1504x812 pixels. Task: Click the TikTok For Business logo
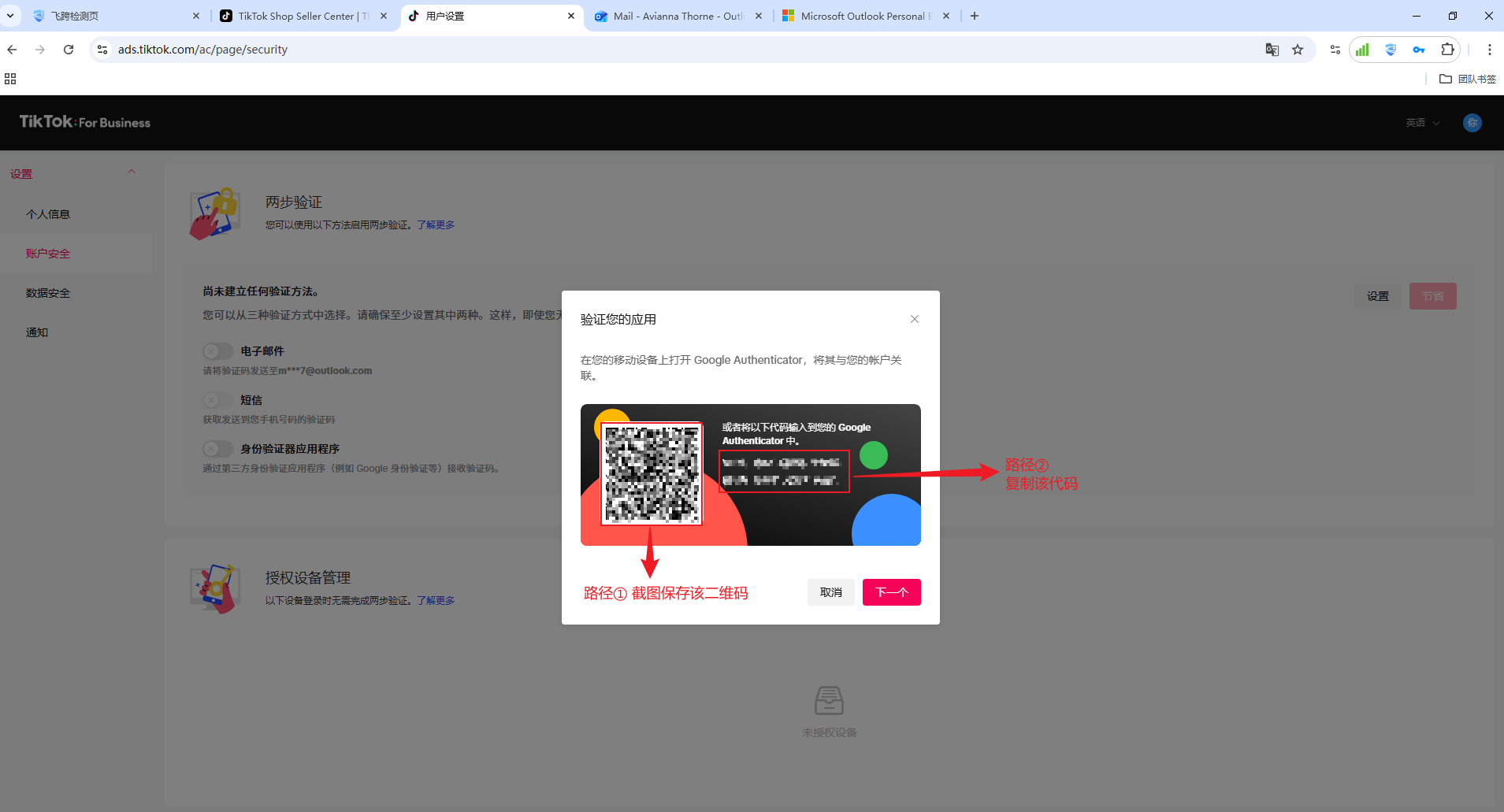coord(85,122)
